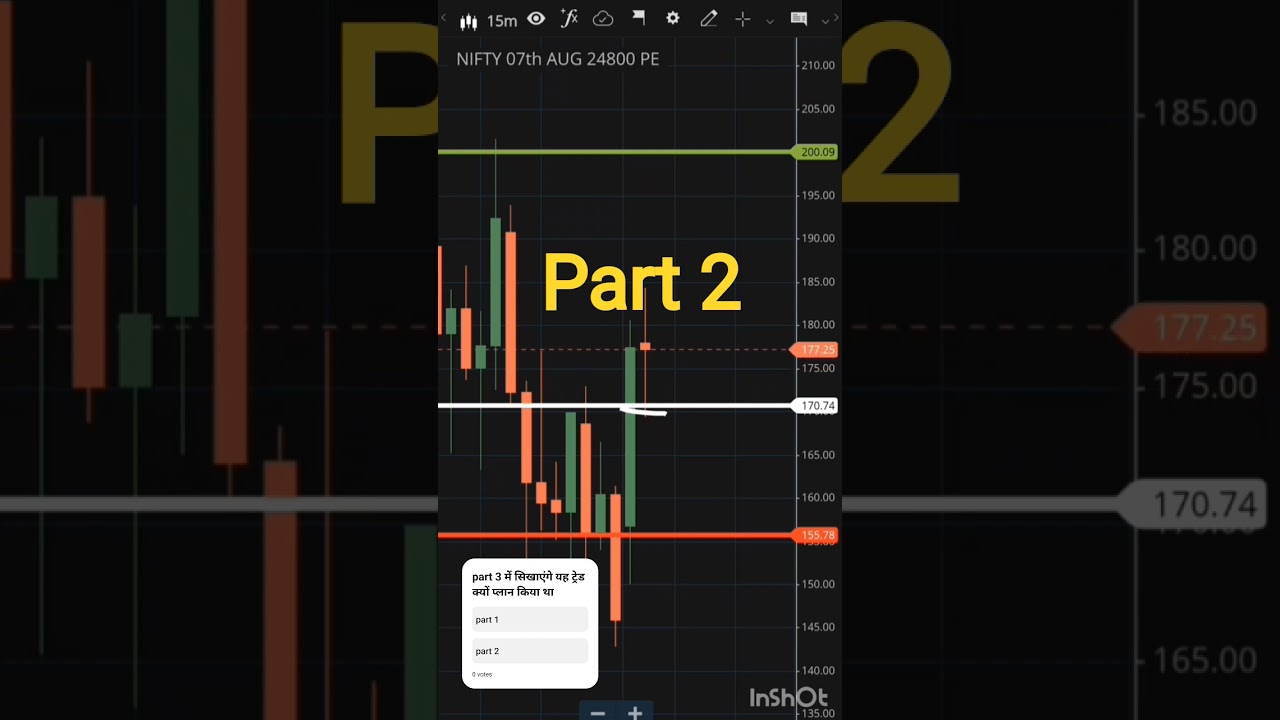This screenshot has height=720, width=1280.
Task: Click the 210.00 price axis value
Action: (x=817, y=66)
